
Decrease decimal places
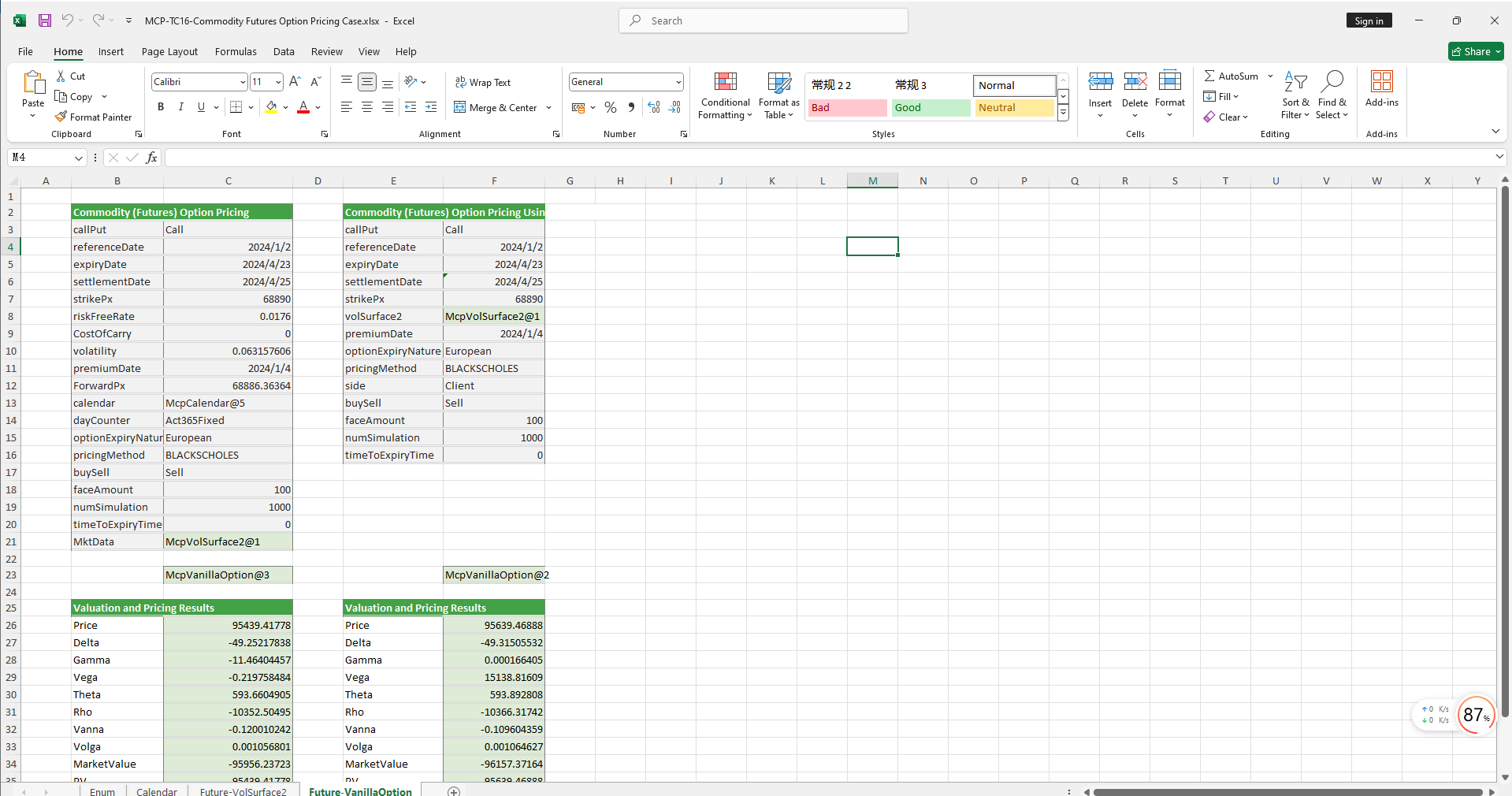675,107
